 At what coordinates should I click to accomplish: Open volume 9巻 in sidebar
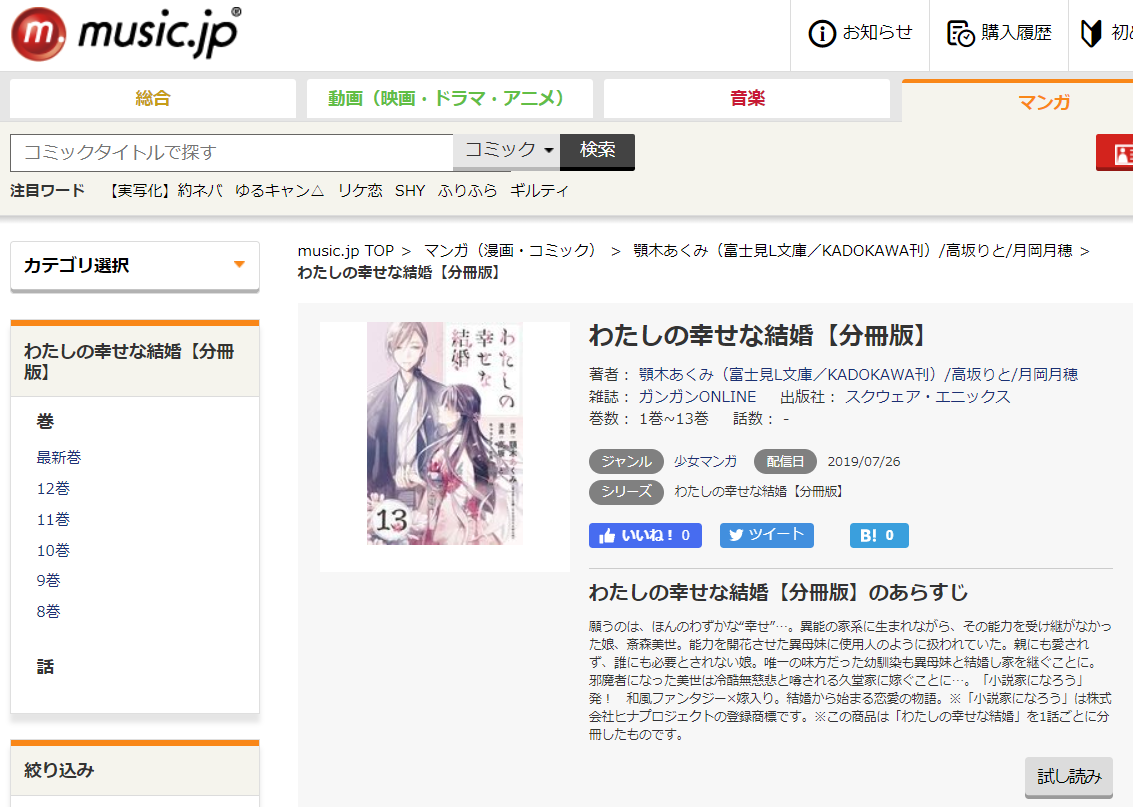(x=49, y=581)
